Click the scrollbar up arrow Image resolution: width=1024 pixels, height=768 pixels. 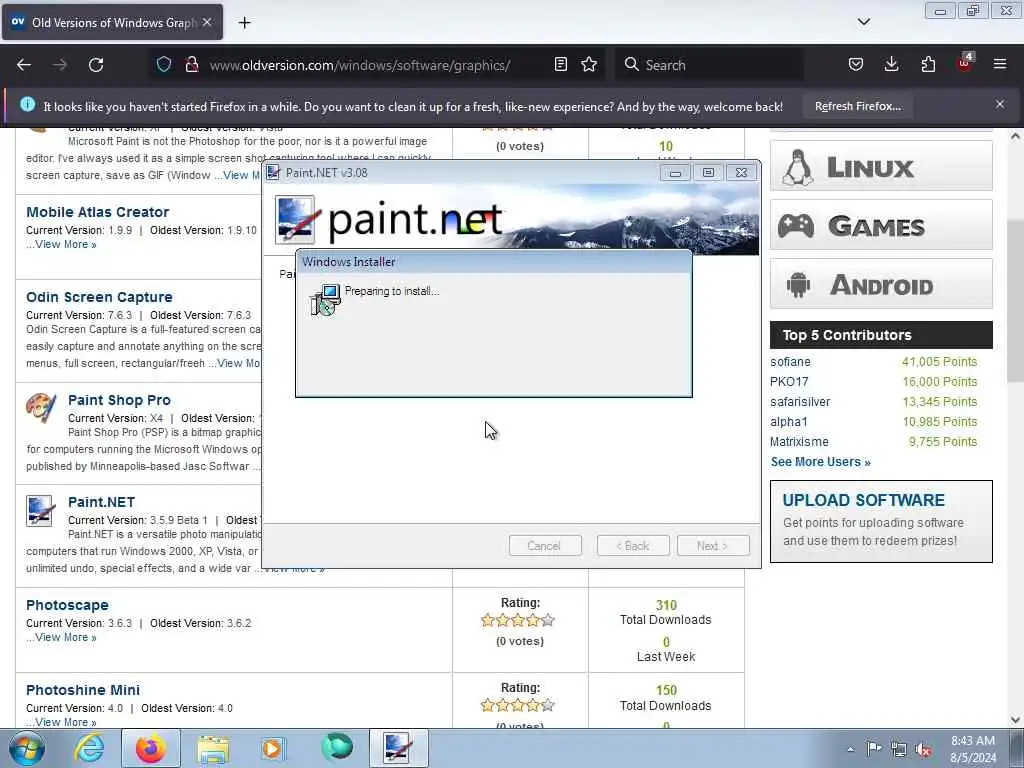coord(1016,136)
